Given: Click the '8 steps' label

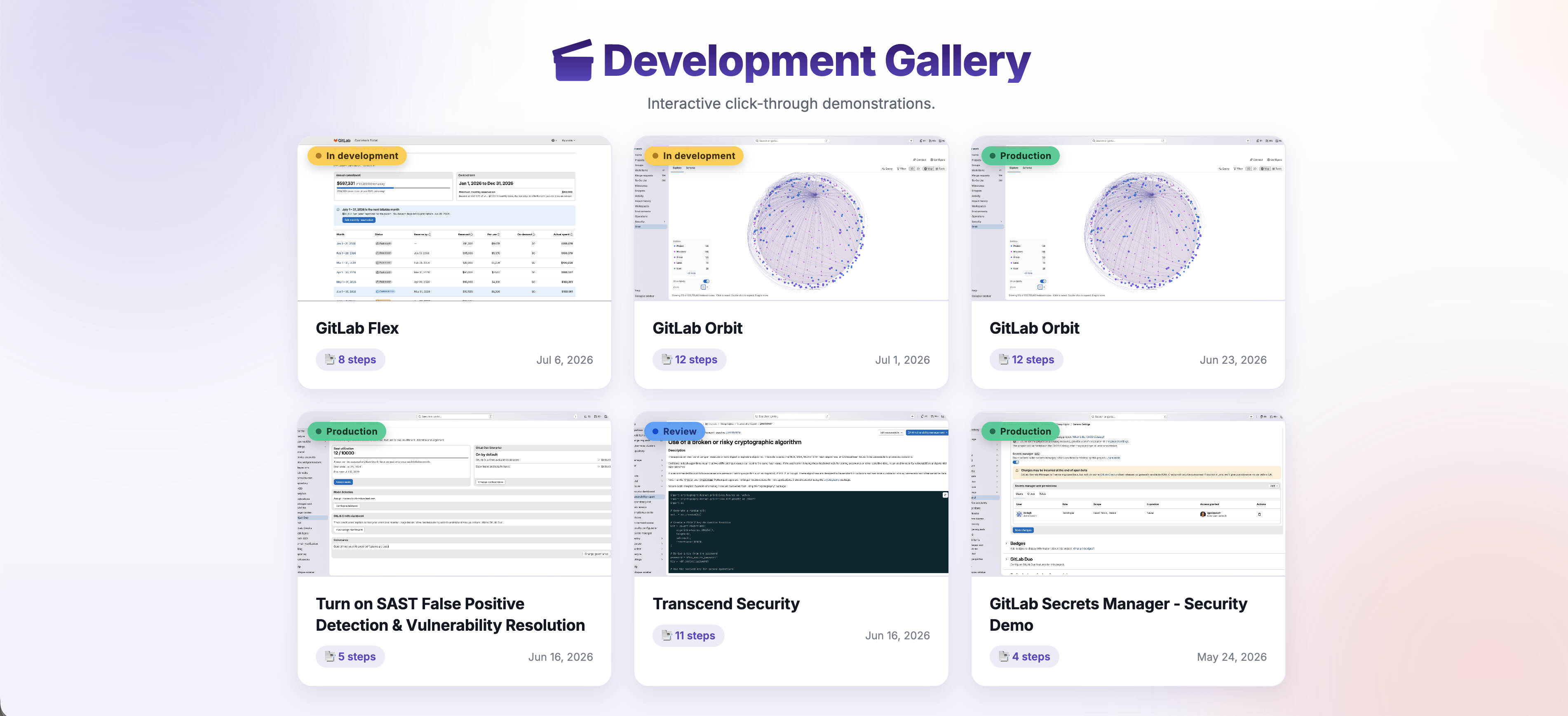Looking at the screenshot, I should click(357, 360).
